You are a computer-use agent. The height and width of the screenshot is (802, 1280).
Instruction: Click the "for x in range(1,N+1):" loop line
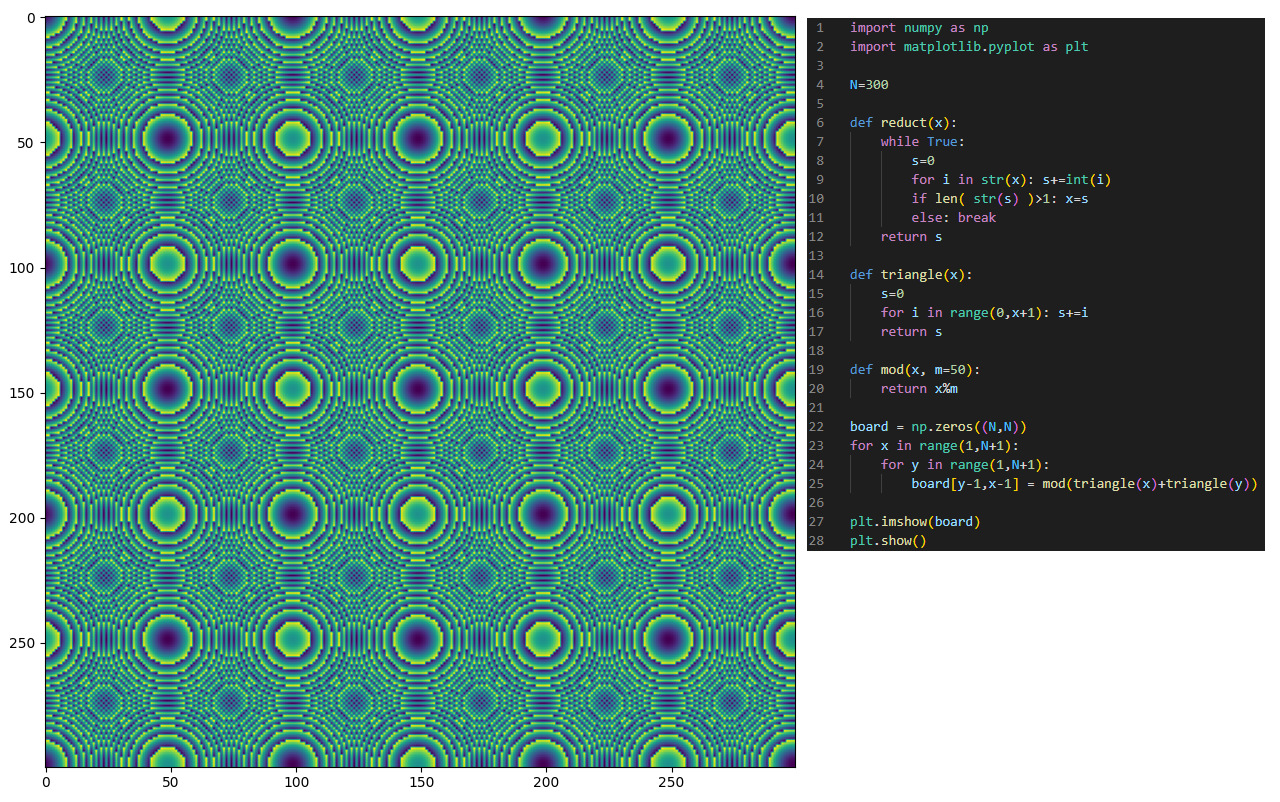coord(934,446)
